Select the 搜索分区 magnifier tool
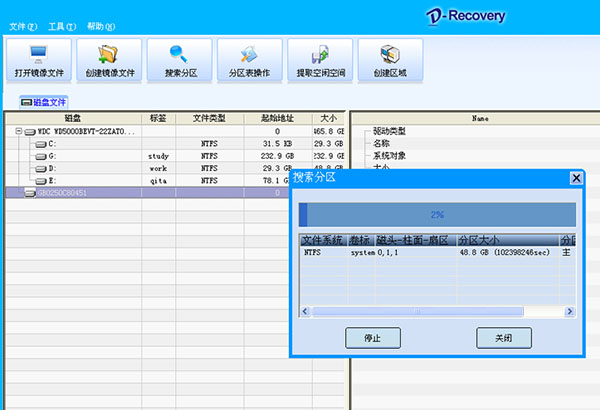Image resolution: width=600 pixels, height=410 pixels. point(179,60)
